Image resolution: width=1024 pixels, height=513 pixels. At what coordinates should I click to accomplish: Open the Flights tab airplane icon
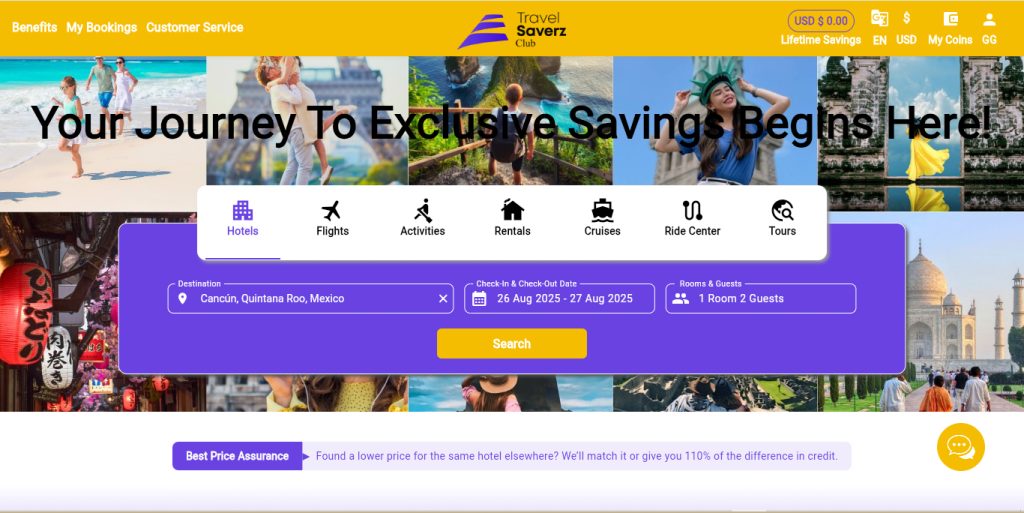(x=332, y=211)
